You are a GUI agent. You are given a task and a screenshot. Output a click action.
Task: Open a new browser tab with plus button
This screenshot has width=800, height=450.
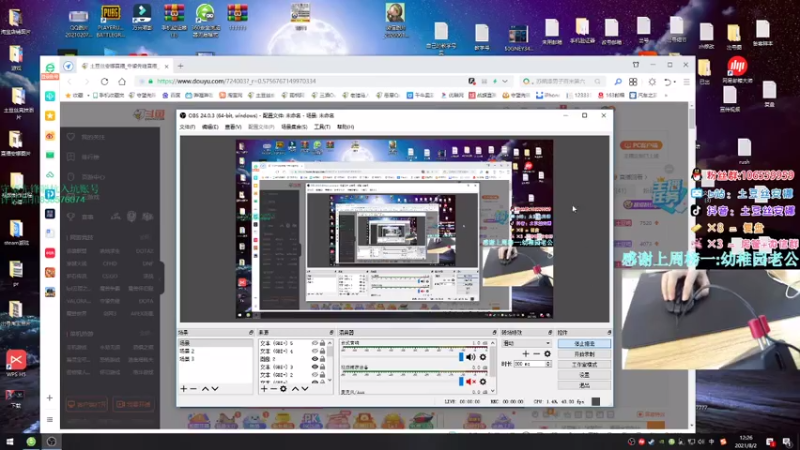180,66
